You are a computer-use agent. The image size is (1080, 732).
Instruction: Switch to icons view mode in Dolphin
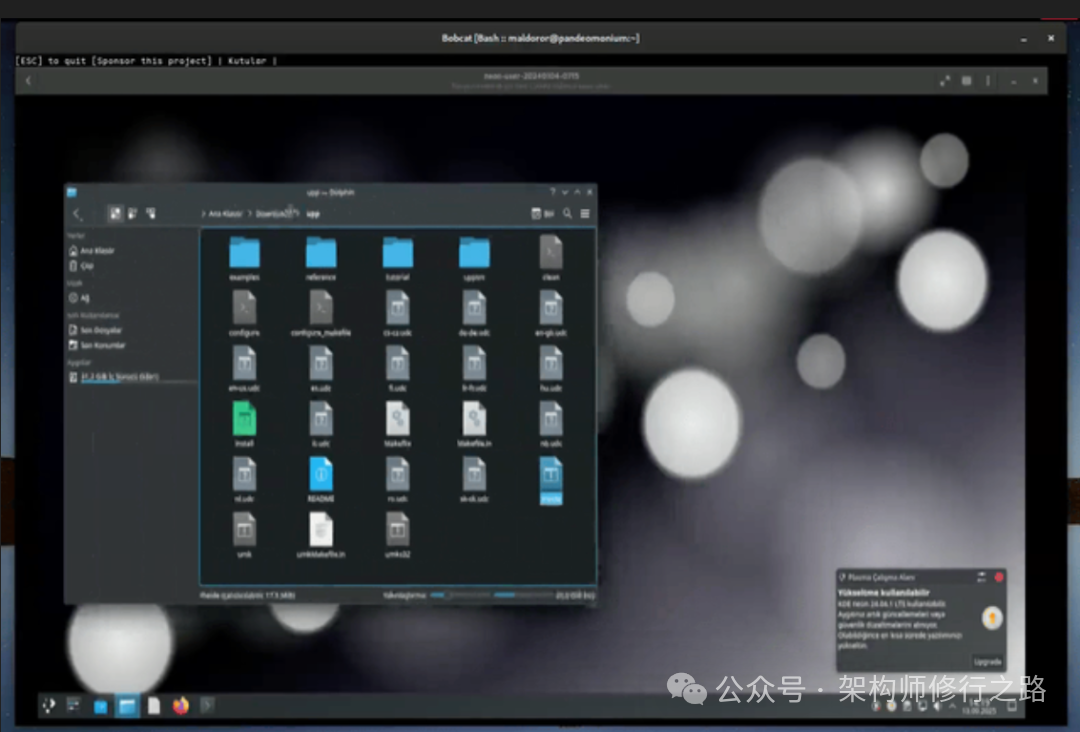pos(116,213)
